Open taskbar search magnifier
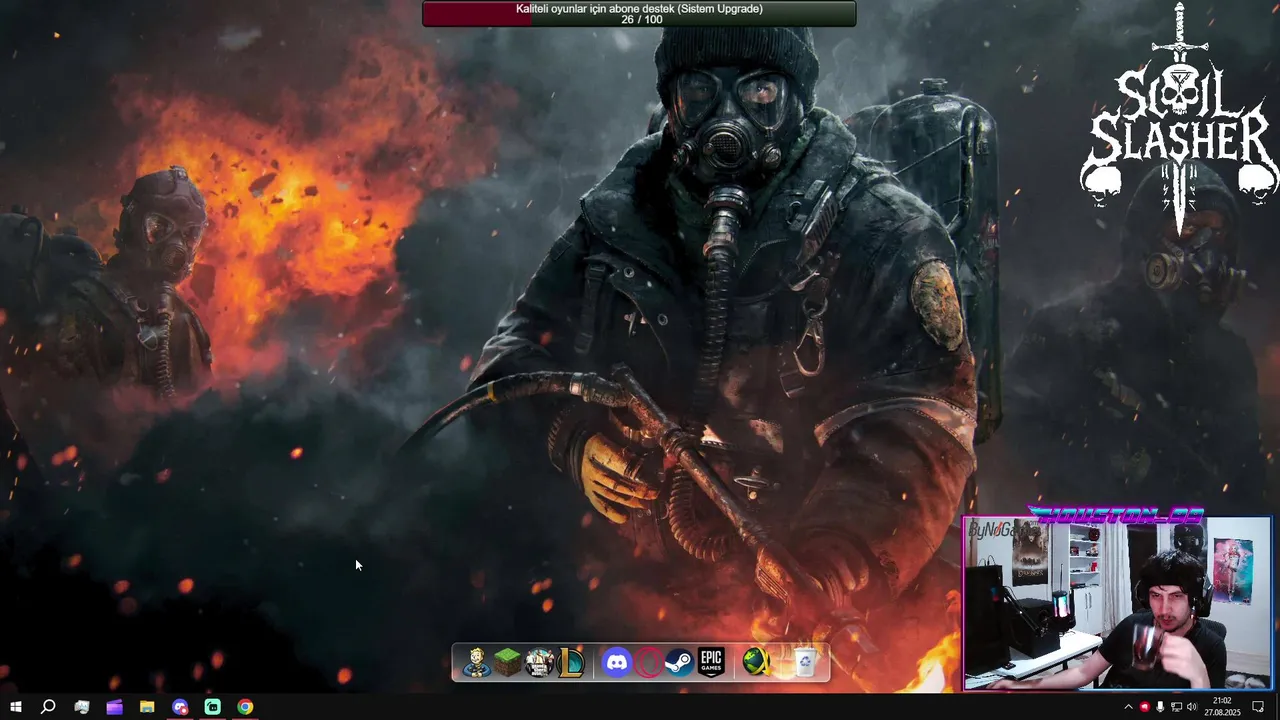 (48, 707)
